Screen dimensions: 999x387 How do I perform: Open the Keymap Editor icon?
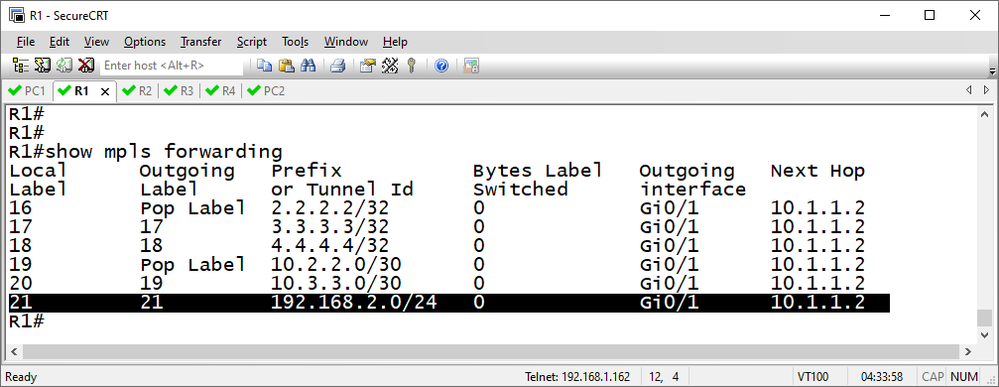click(x=389, y=65)
